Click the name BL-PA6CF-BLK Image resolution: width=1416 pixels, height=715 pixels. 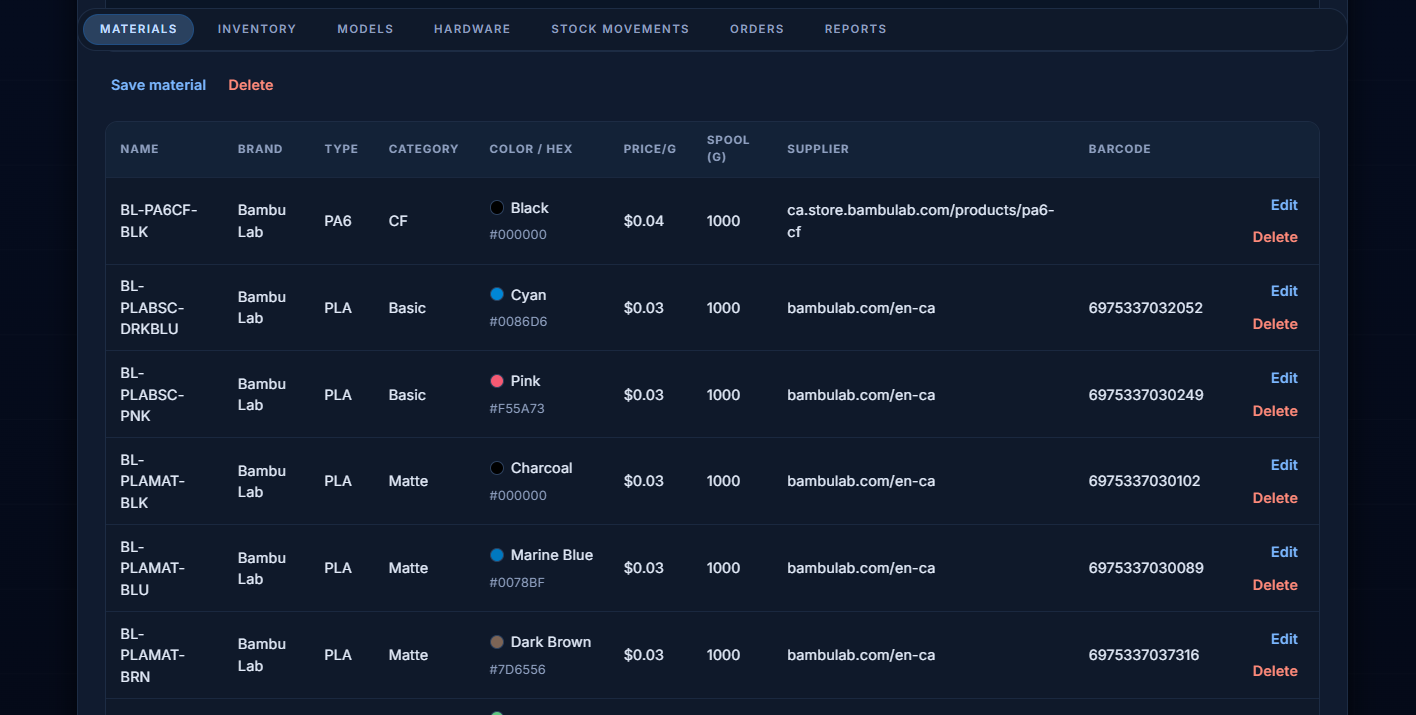pos(159,221)
